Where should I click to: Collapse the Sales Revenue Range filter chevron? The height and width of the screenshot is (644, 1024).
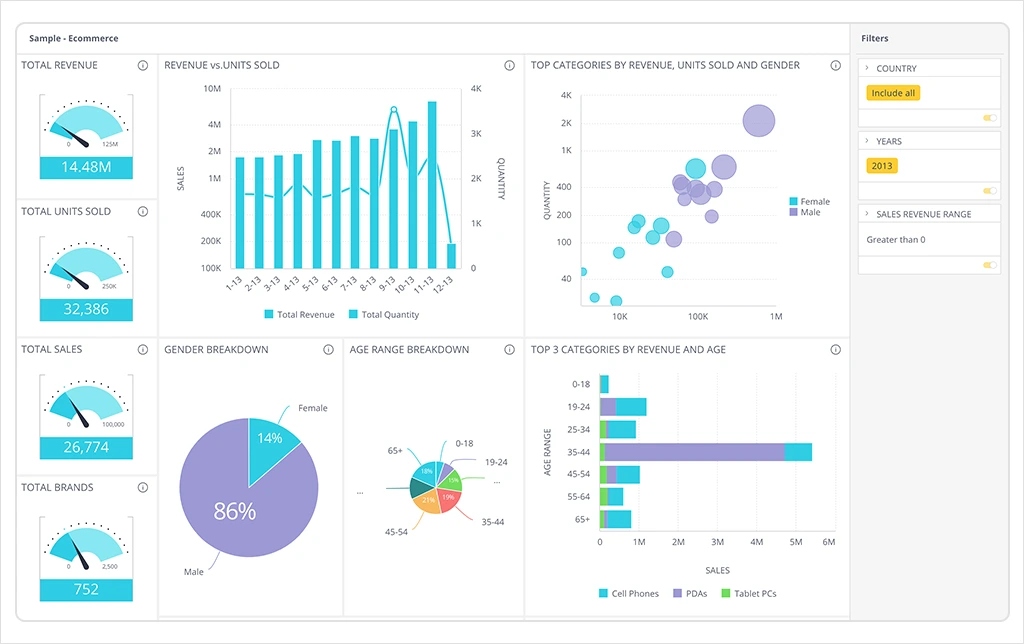(x=867, y=214)
